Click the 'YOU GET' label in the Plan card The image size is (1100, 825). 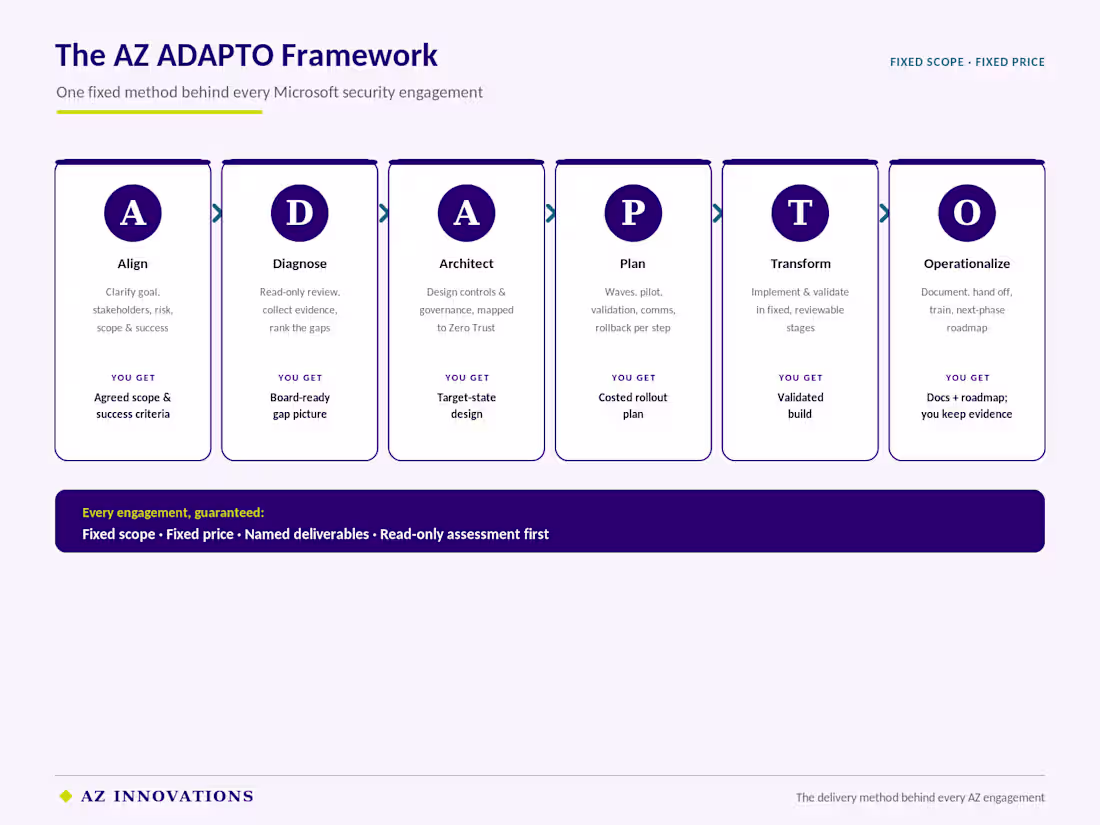(x=633, y=377)
